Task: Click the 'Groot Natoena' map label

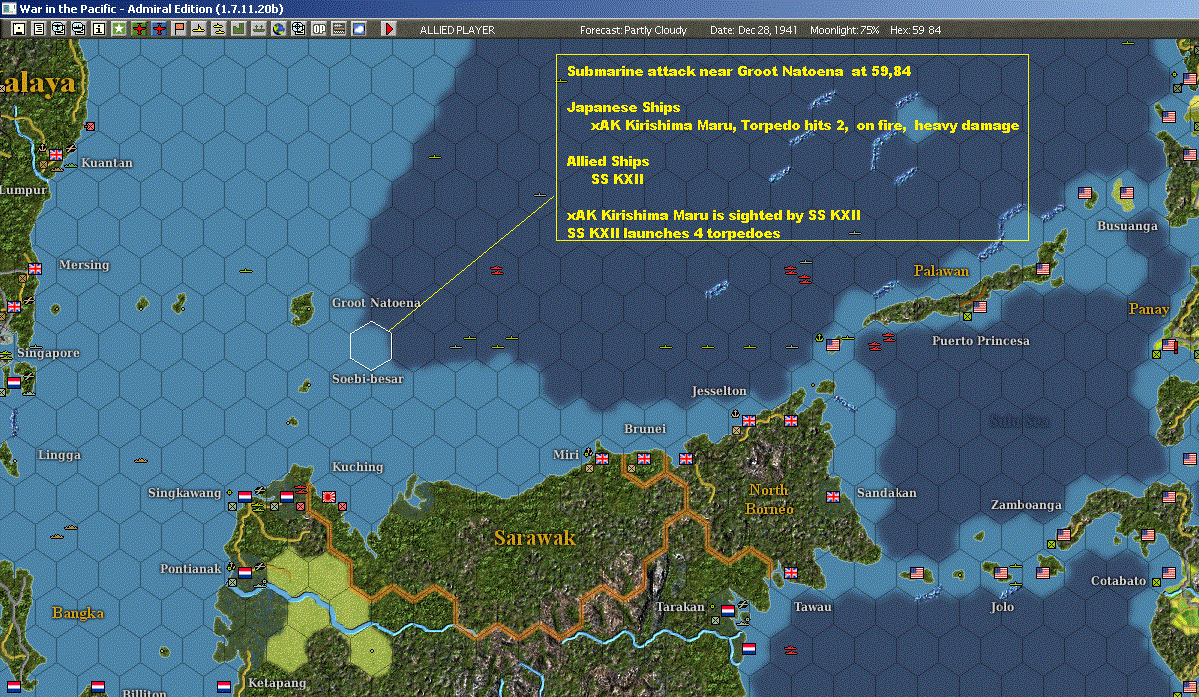Action: [376, 303]
